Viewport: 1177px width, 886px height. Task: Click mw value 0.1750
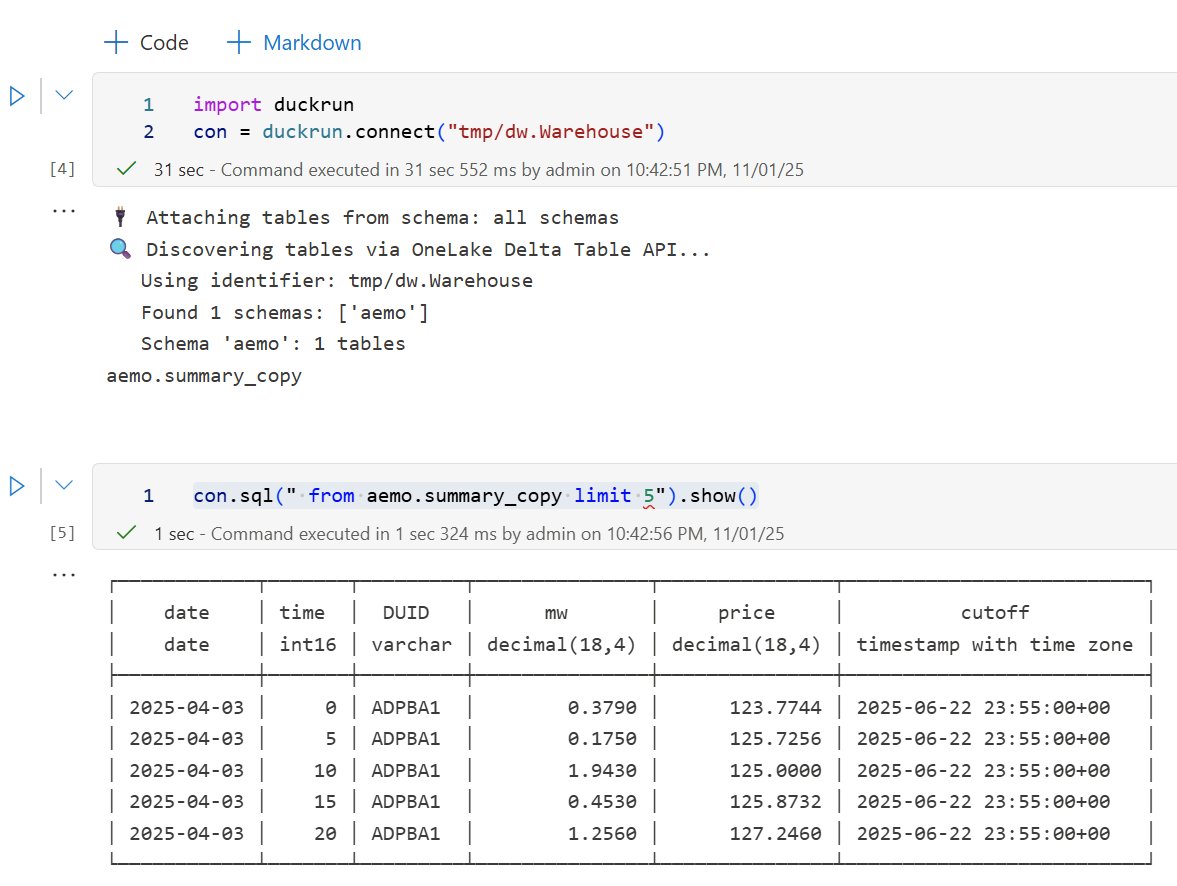602,739
